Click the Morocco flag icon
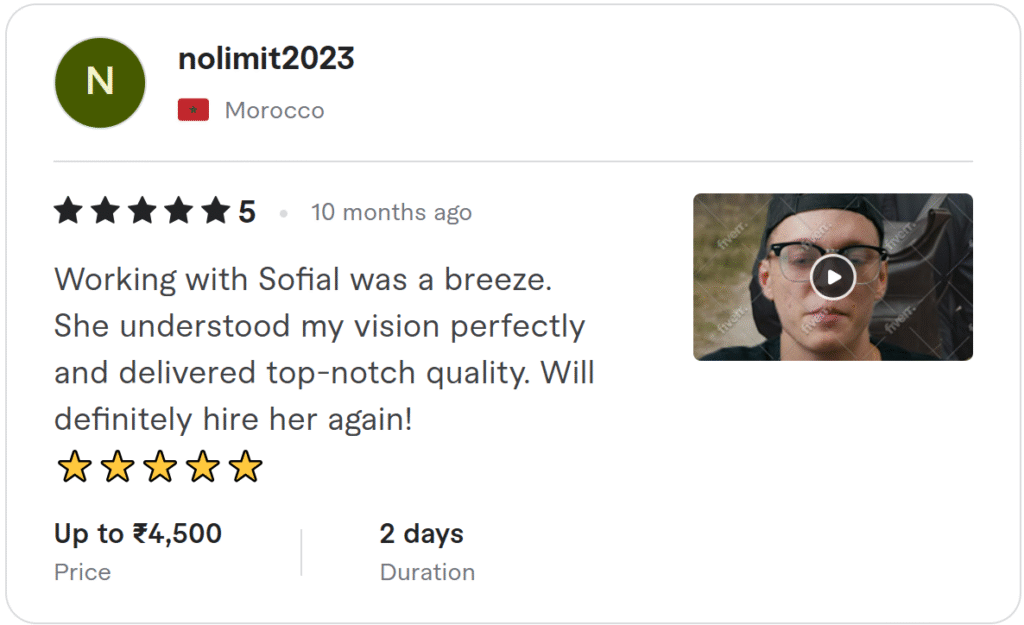 tap(193, 110)
